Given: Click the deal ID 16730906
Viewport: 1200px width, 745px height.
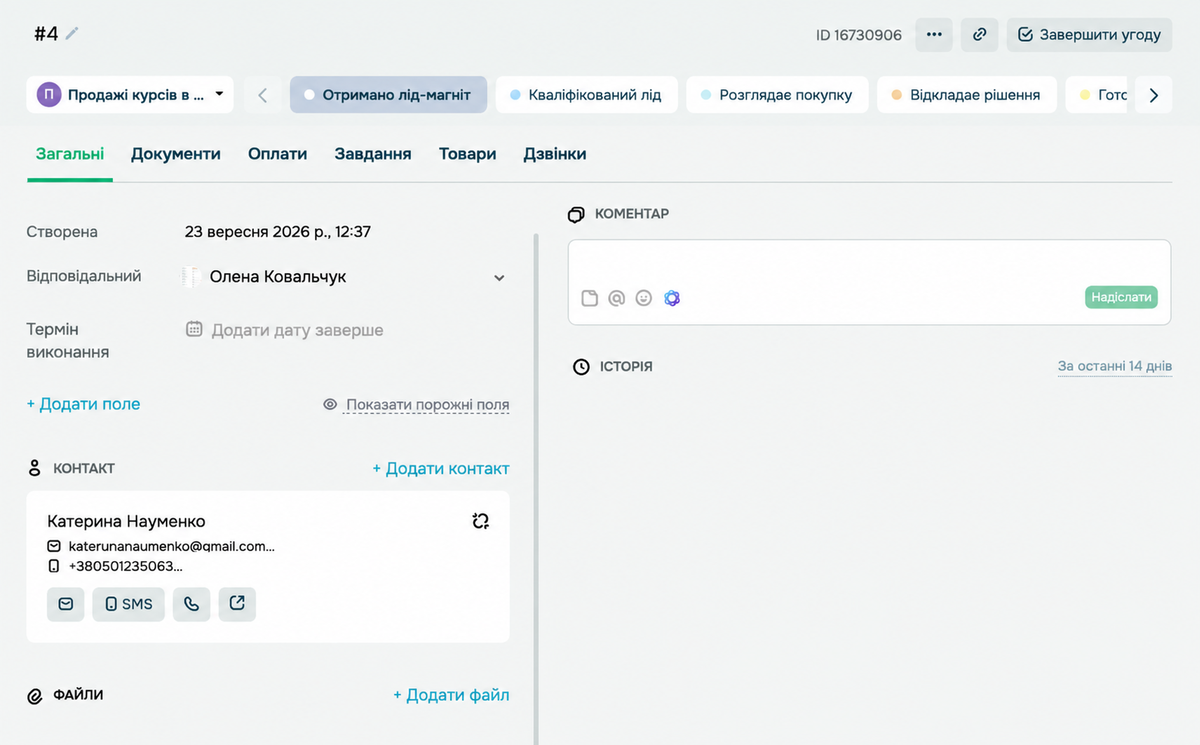Looking at the screenshot, I should pos(859,35).
